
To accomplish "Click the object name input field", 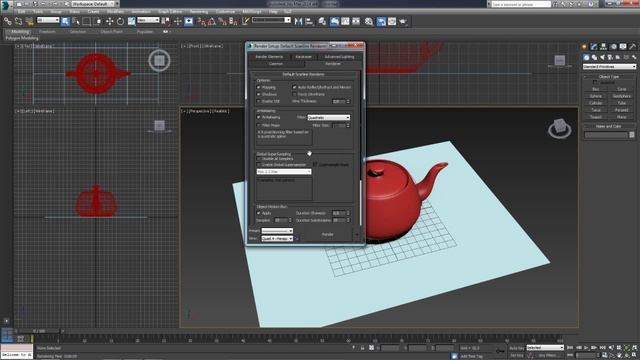I will click(x=606, y=135).
